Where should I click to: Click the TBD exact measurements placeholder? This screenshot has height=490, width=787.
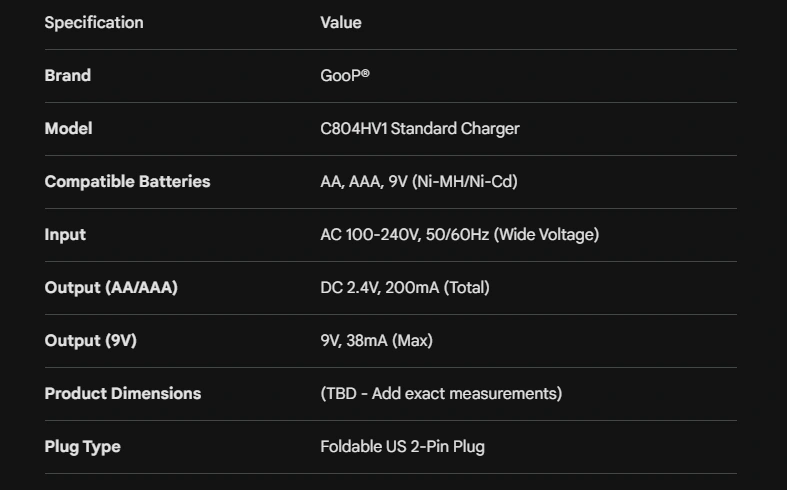[441, 393]
